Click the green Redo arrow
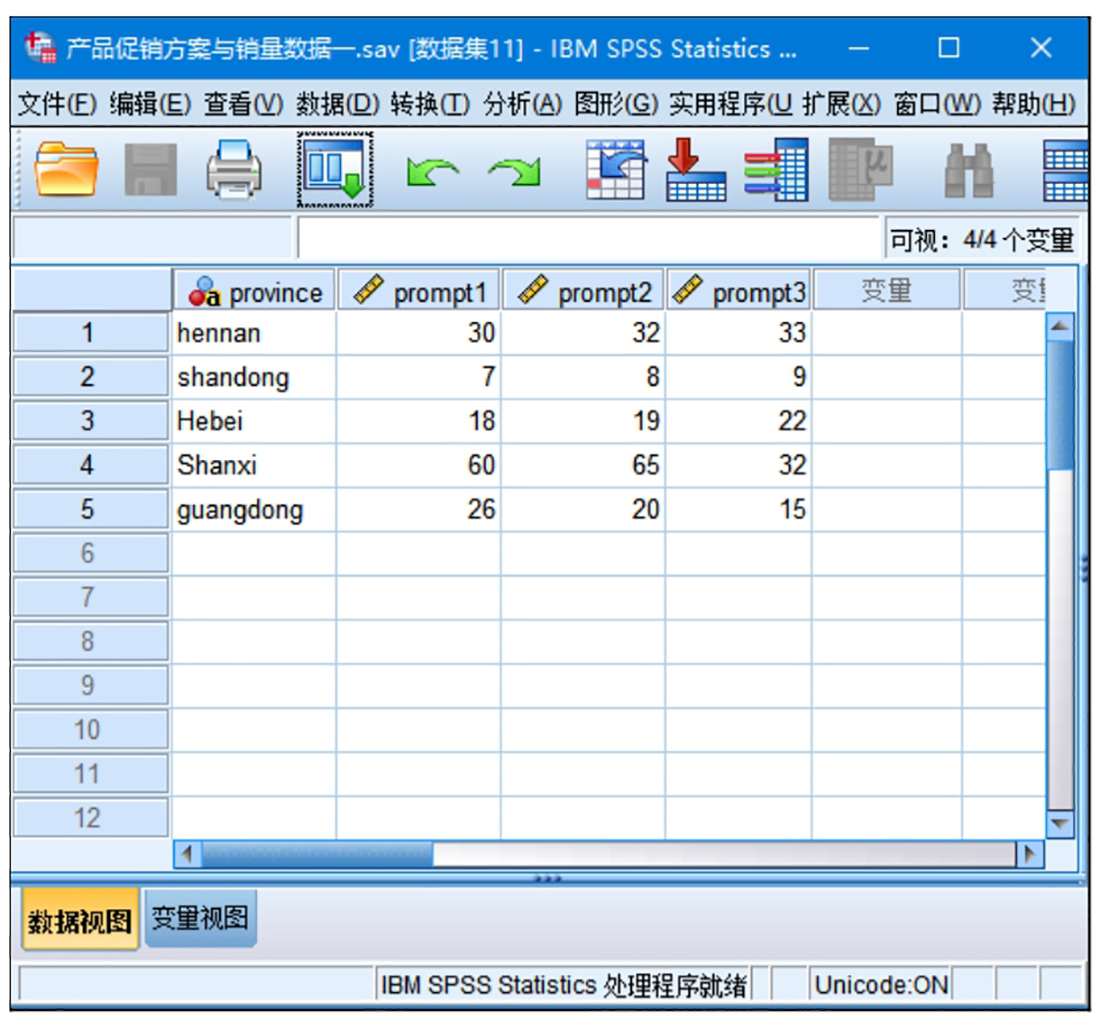 tap(513, 172)
